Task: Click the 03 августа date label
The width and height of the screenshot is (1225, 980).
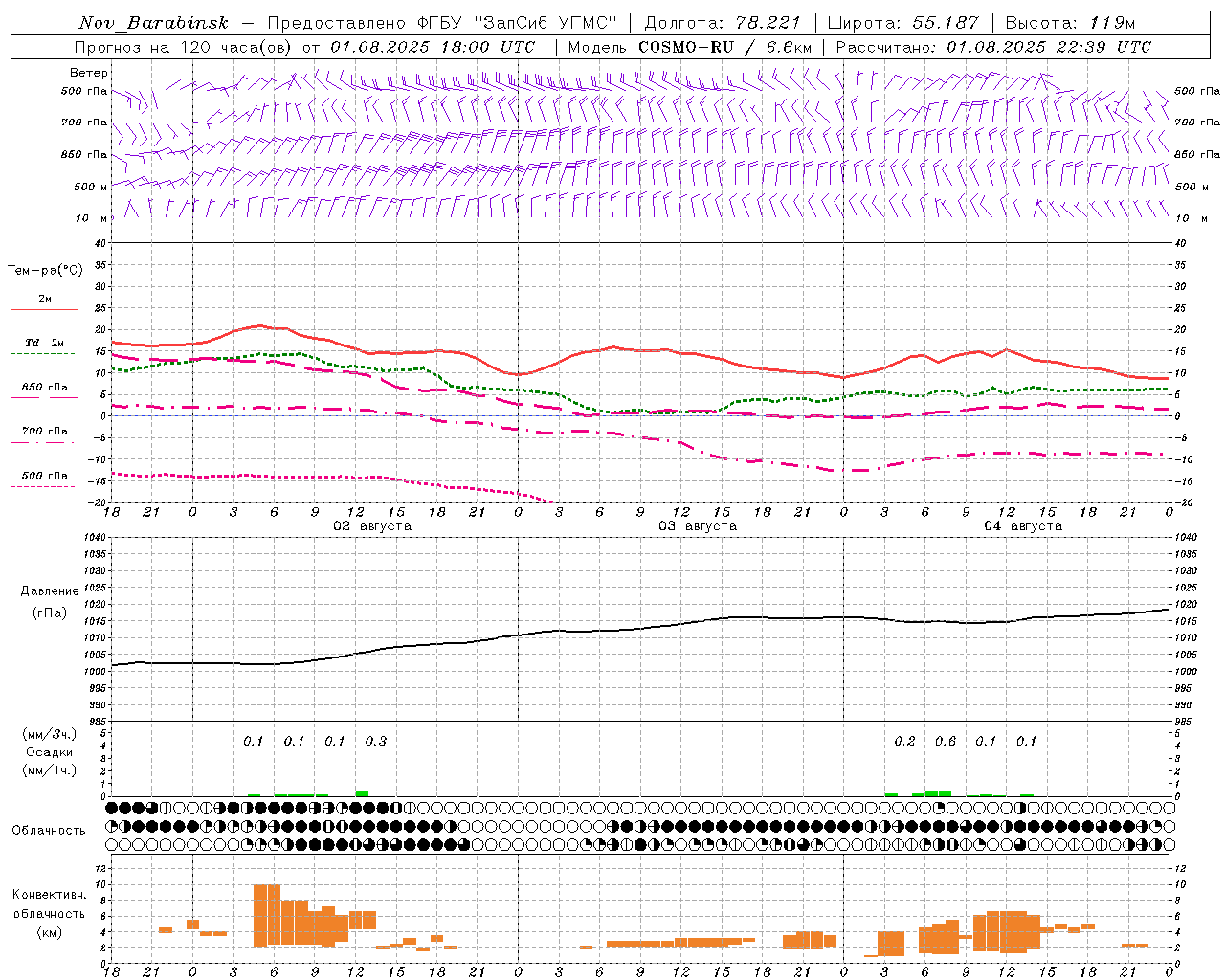Action: [698, 526]
